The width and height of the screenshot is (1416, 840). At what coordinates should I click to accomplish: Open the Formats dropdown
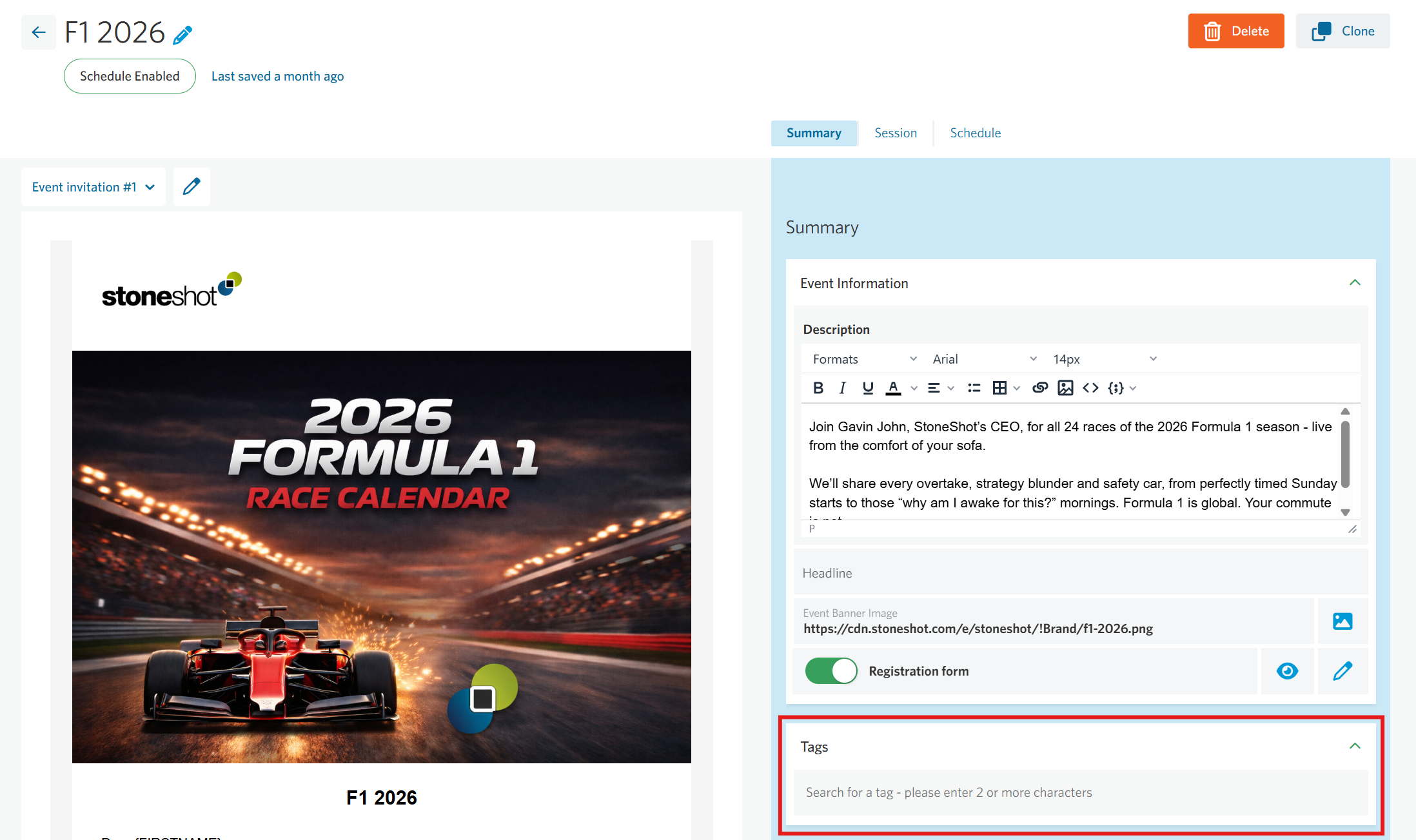(x=864, y=359)
